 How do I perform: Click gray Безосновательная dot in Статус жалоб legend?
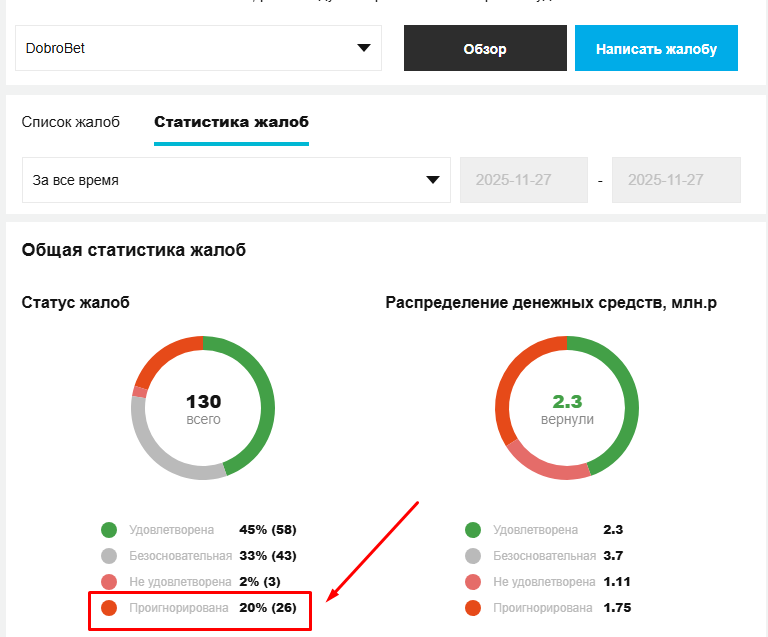(x=109, y=556)
